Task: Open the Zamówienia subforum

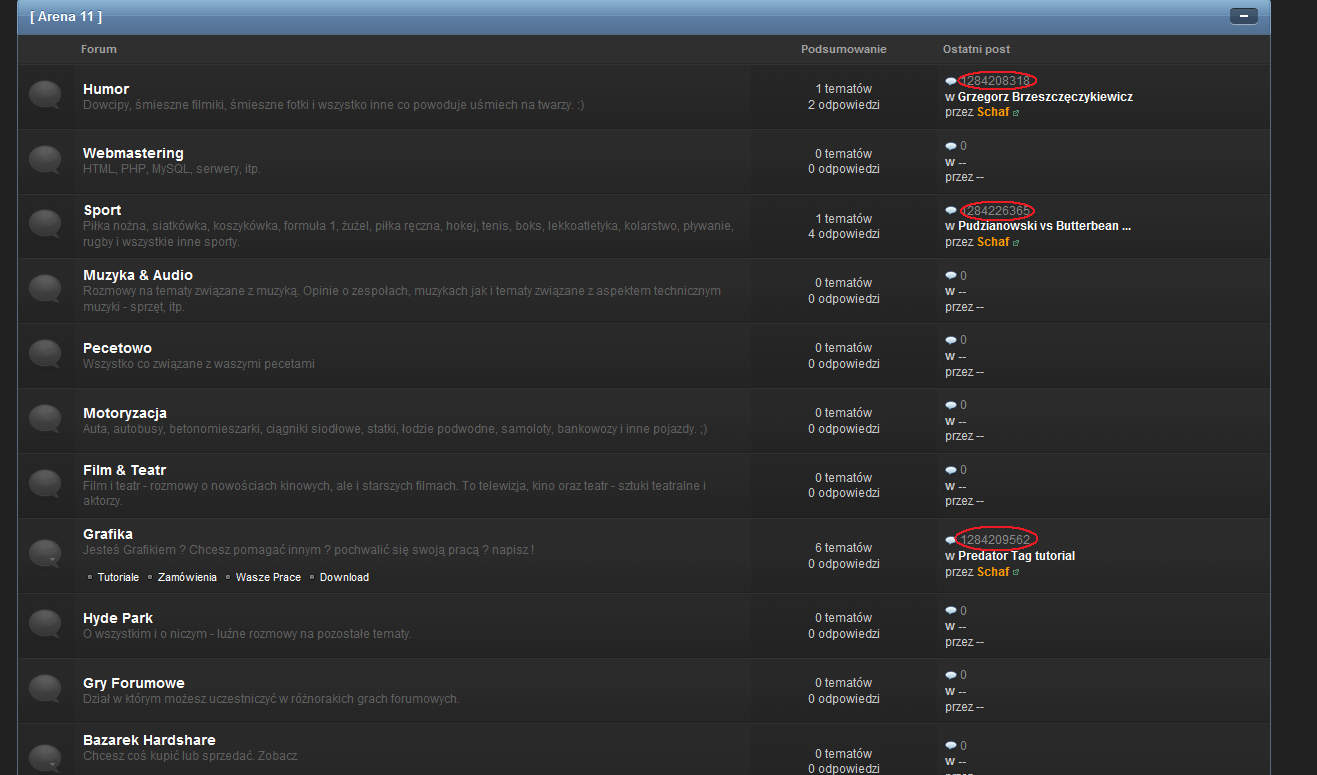Action: tap(187, 577)
